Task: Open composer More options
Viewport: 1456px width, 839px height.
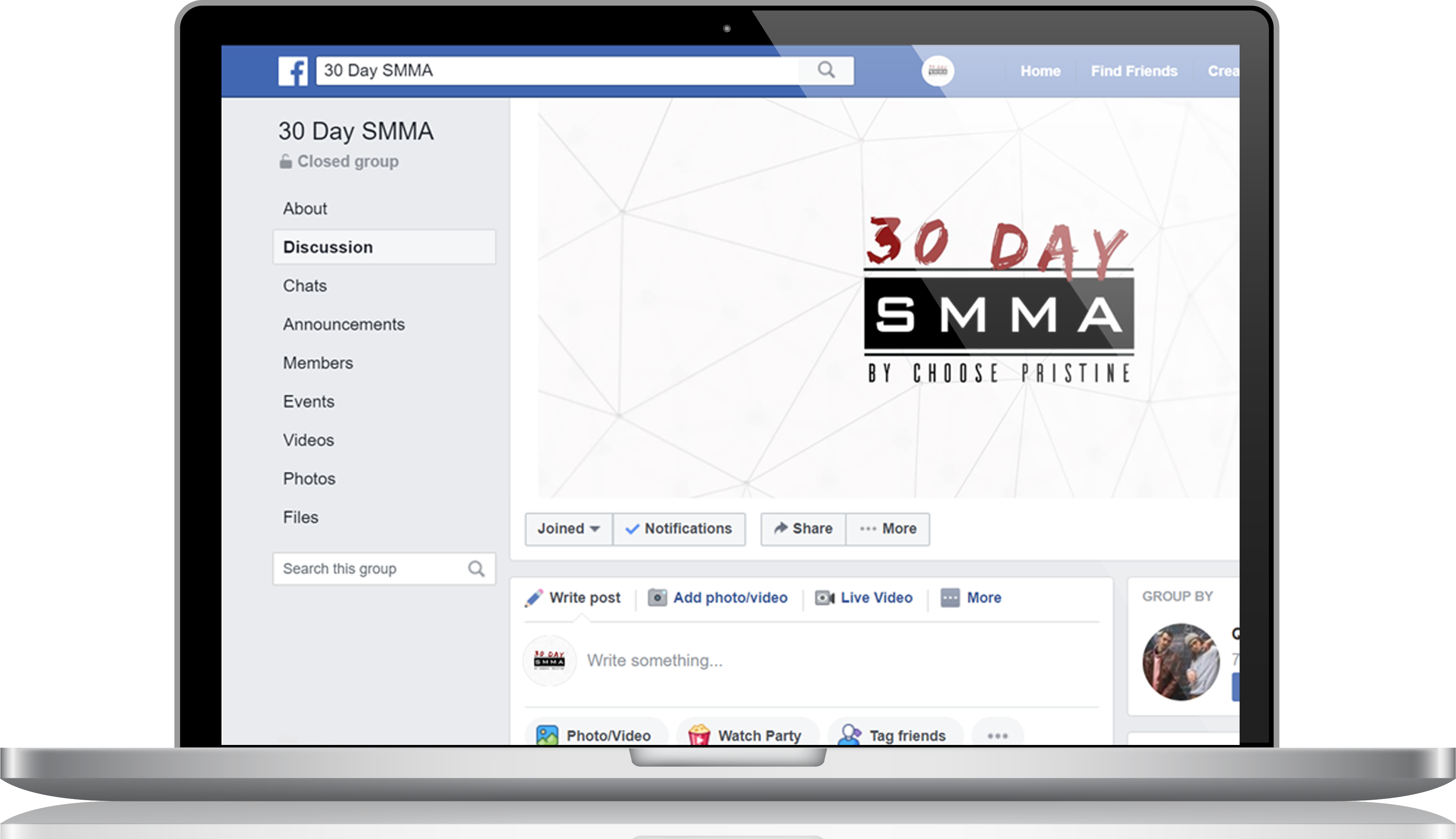Action: tap(971, 598)
